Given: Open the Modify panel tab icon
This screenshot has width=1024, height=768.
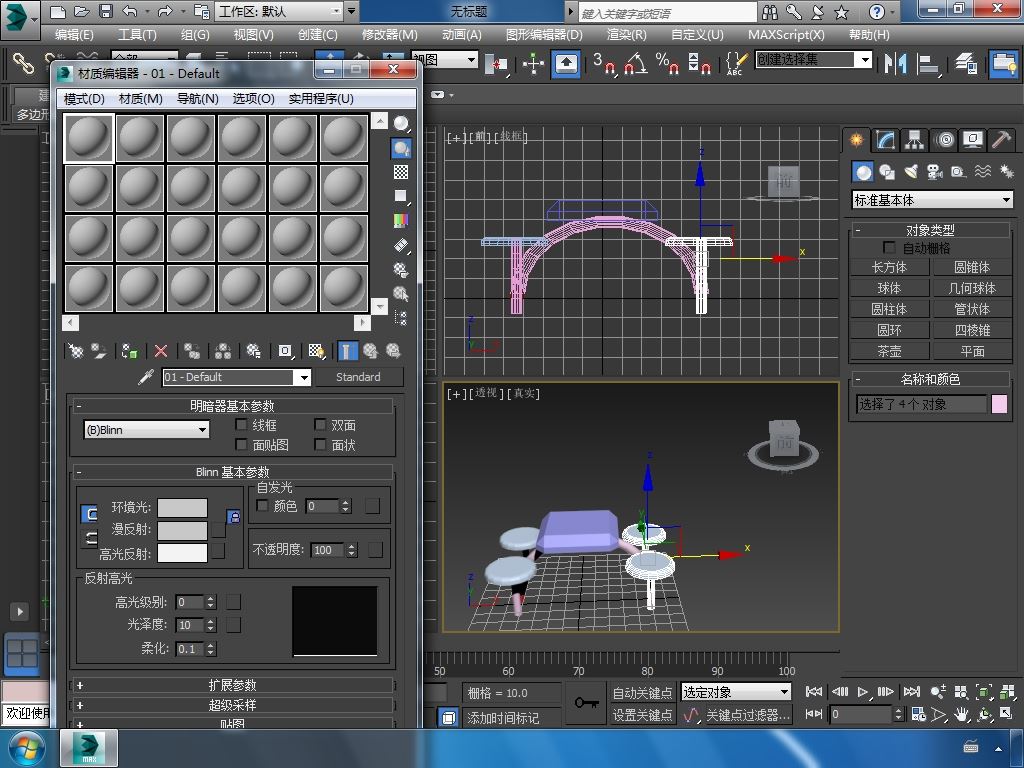Looking at the screenshot, I should pyautogui.click(x=885, y=139).
